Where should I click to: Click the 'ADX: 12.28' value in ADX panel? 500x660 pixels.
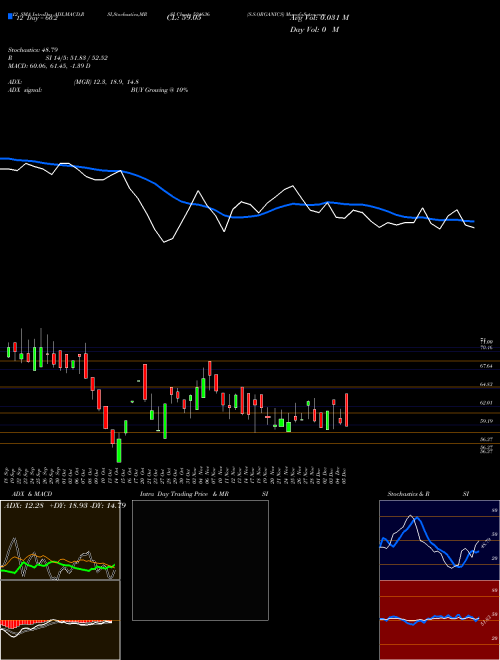[x=23, y=506]
